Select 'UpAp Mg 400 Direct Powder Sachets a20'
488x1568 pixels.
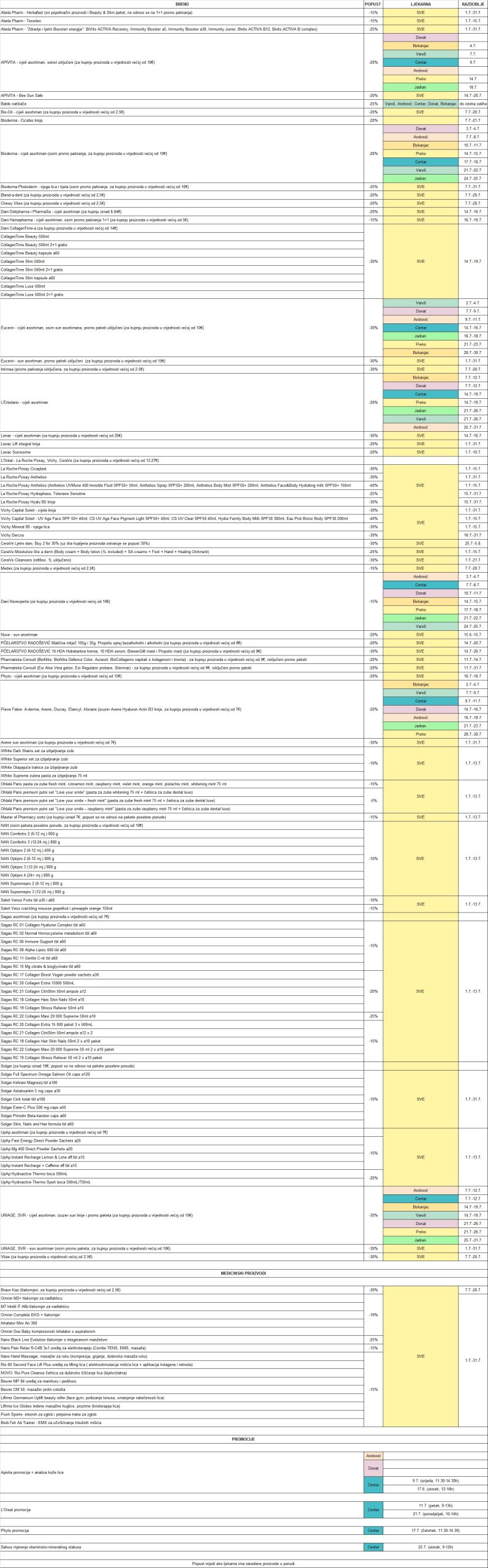click(181, 1149)
